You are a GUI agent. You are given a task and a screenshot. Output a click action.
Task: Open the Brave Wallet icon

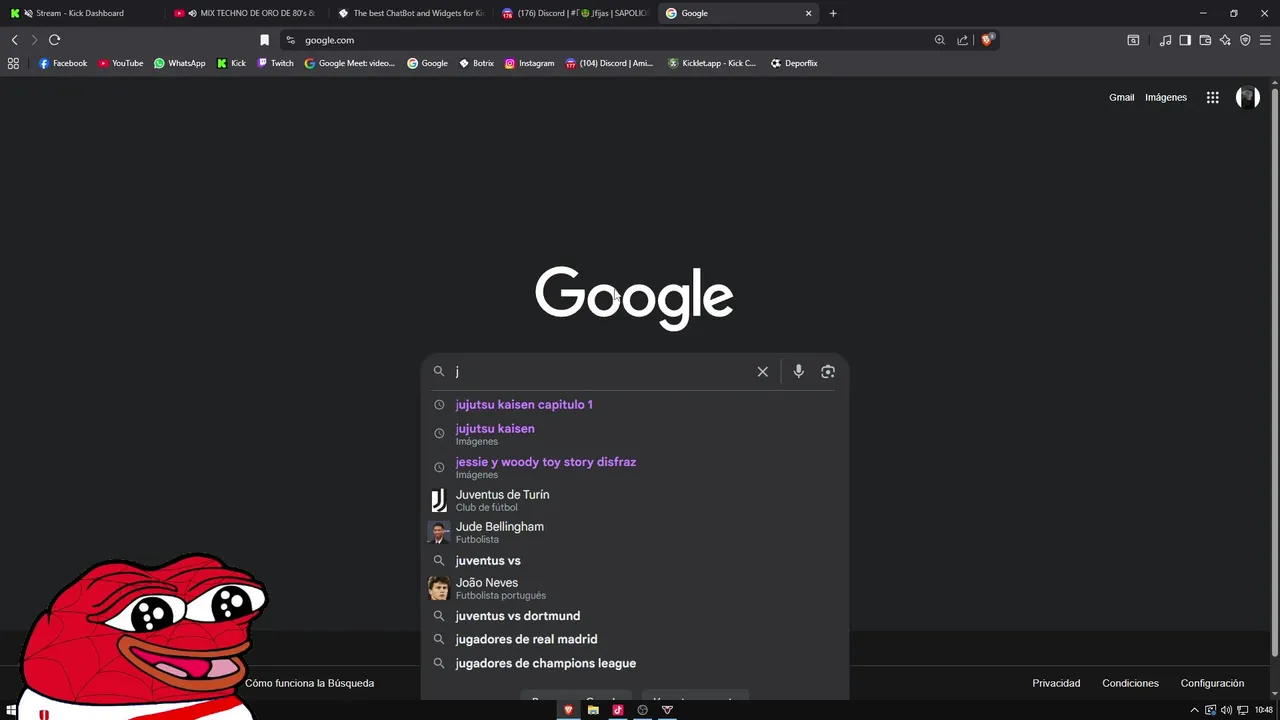point(1205,40)
